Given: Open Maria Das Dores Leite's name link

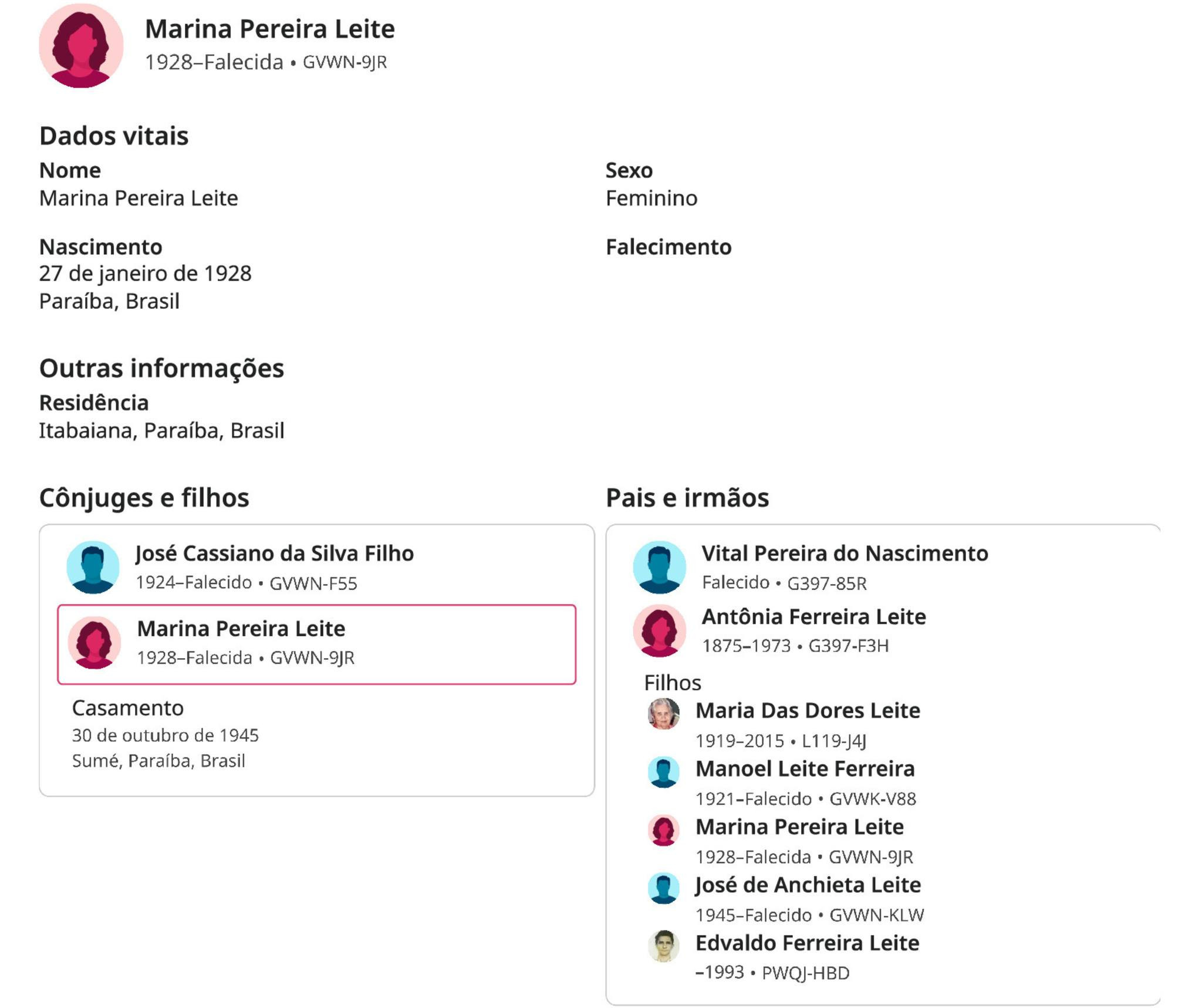Looking at the screenshot, I should point(808,711).
